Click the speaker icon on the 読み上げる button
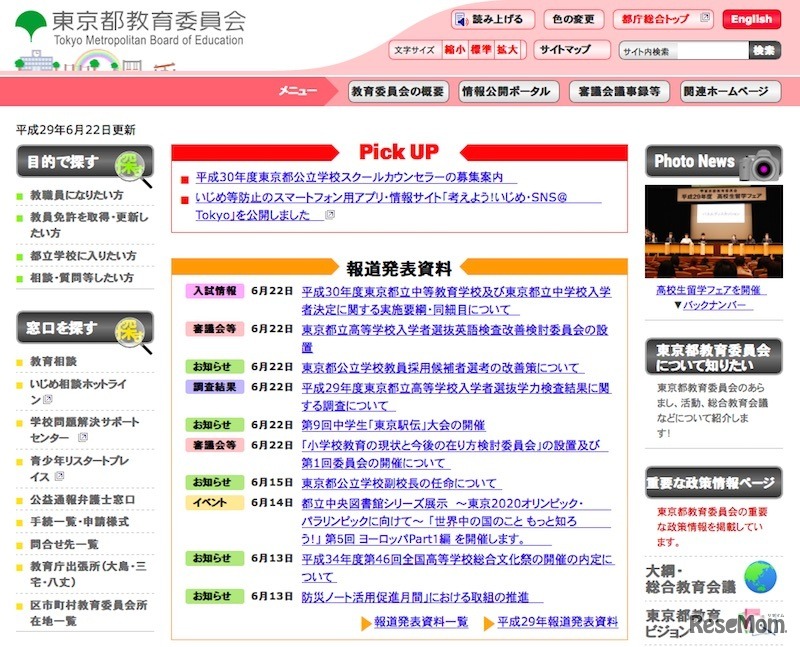The image size is (800, 647). click(462, 18)
